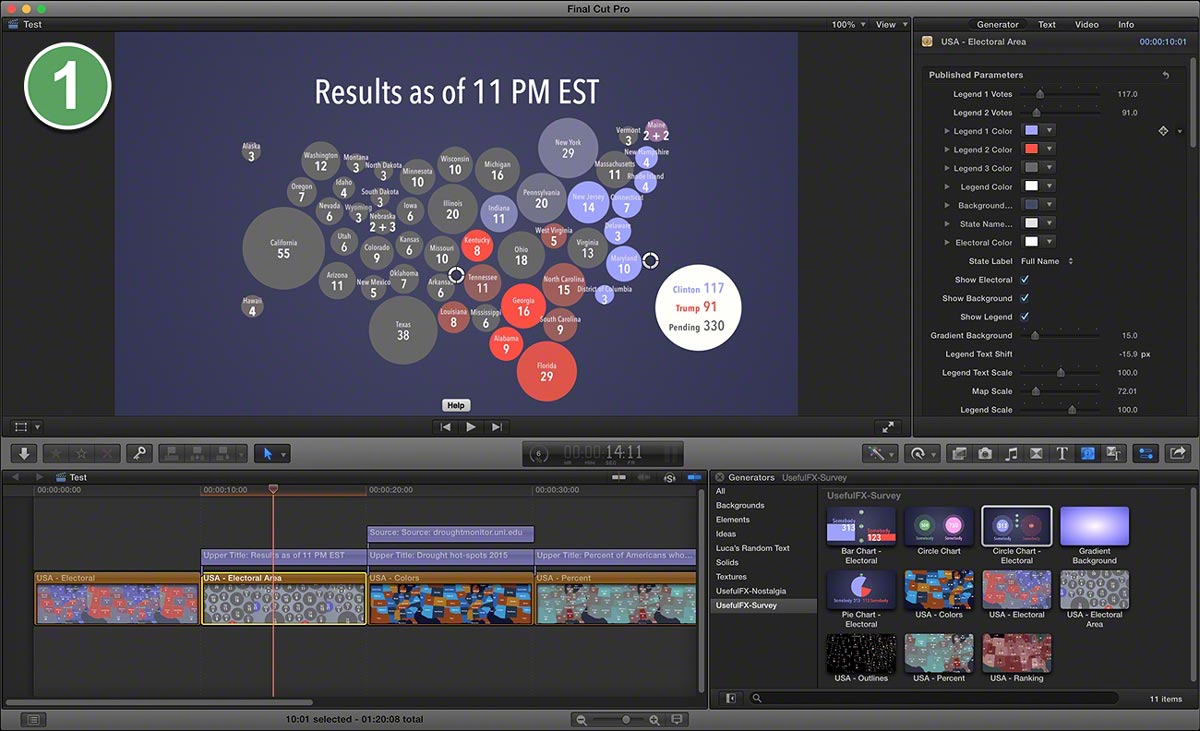Select Backgrounds generator category
Screen dimensions: 1200x731
click(x=740, y=506)
